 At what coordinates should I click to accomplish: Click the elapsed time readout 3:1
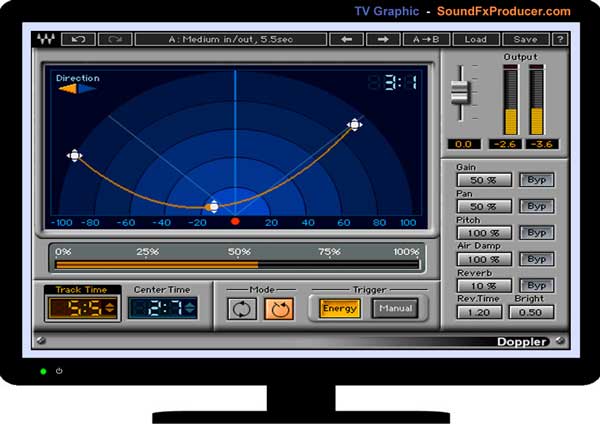393,83
